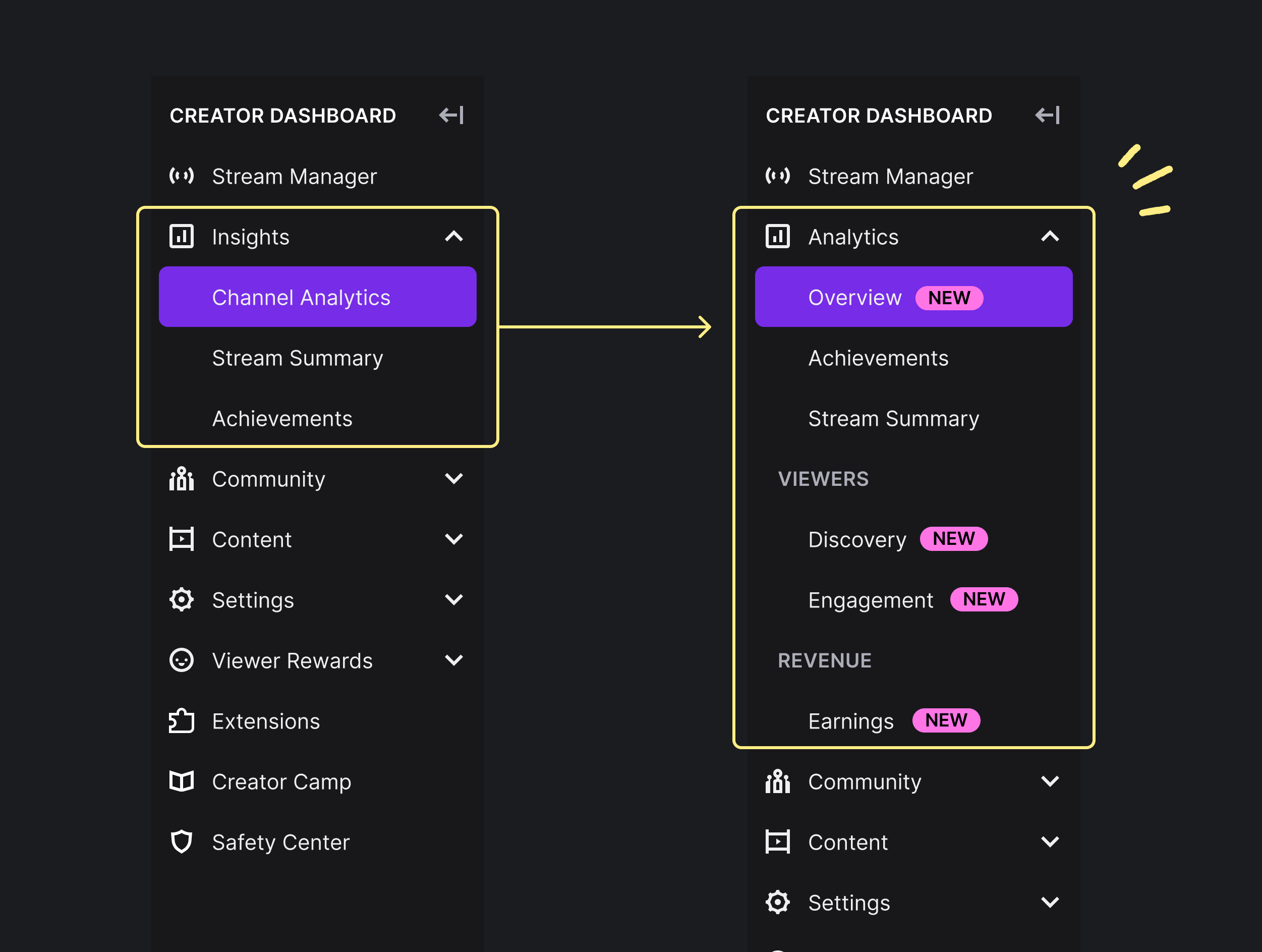Click the Community people icon in left sidebar

point(182,479)
